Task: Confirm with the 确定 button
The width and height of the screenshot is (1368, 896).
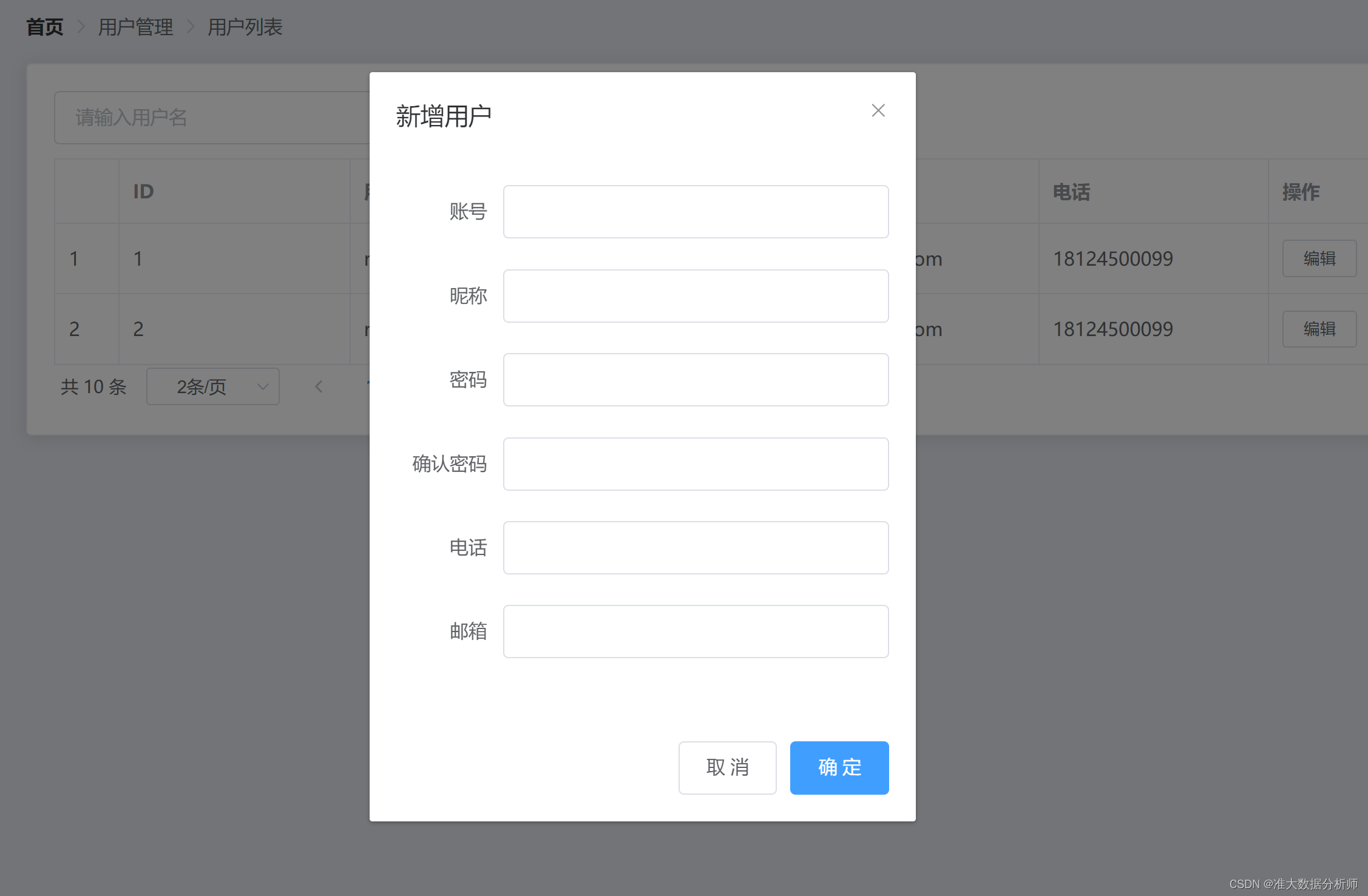Action: click(839, 767)
